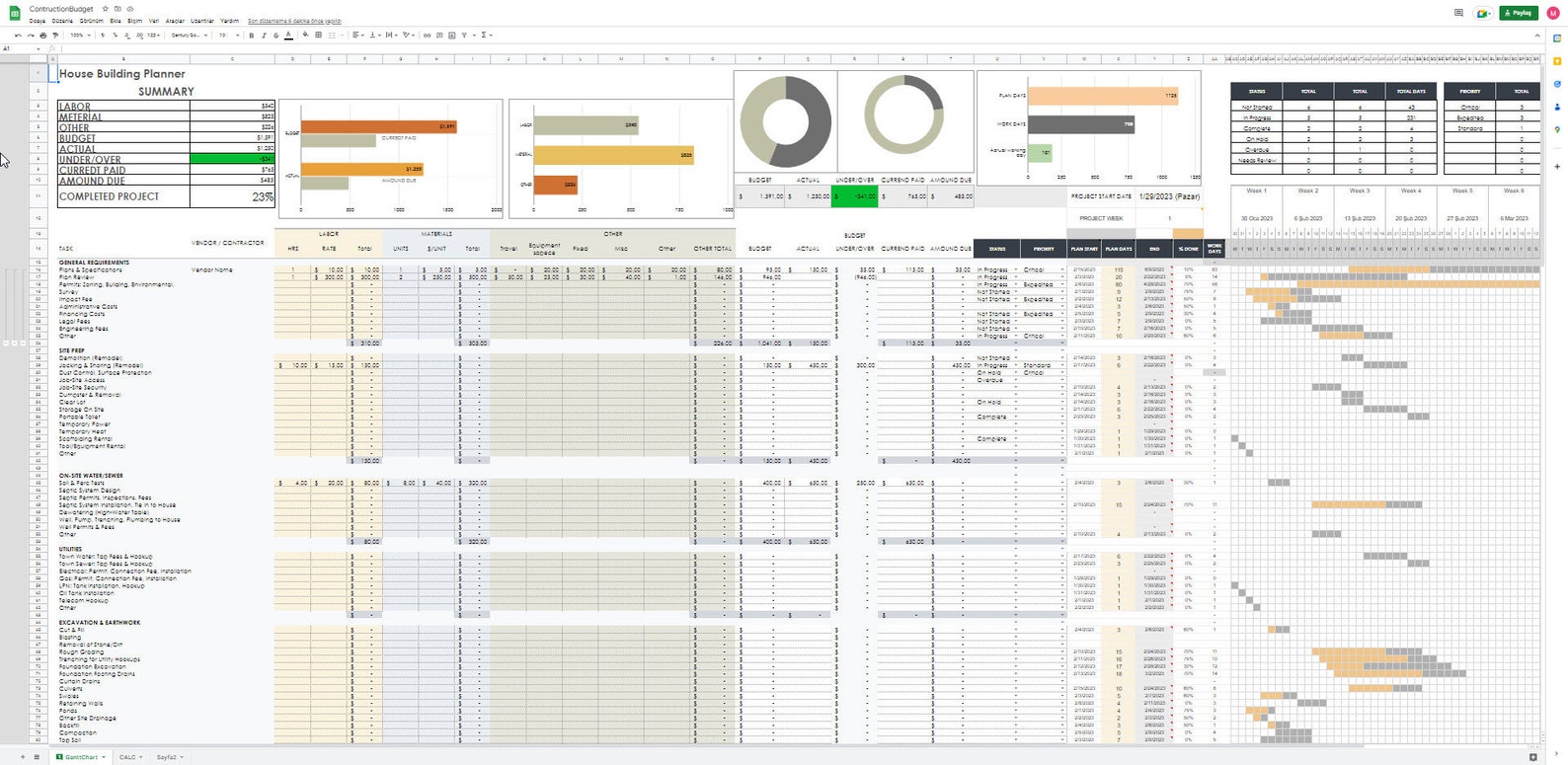The image size is (1568, 765).
Task: Open the horizontal align dropdown
Action: 358,36
